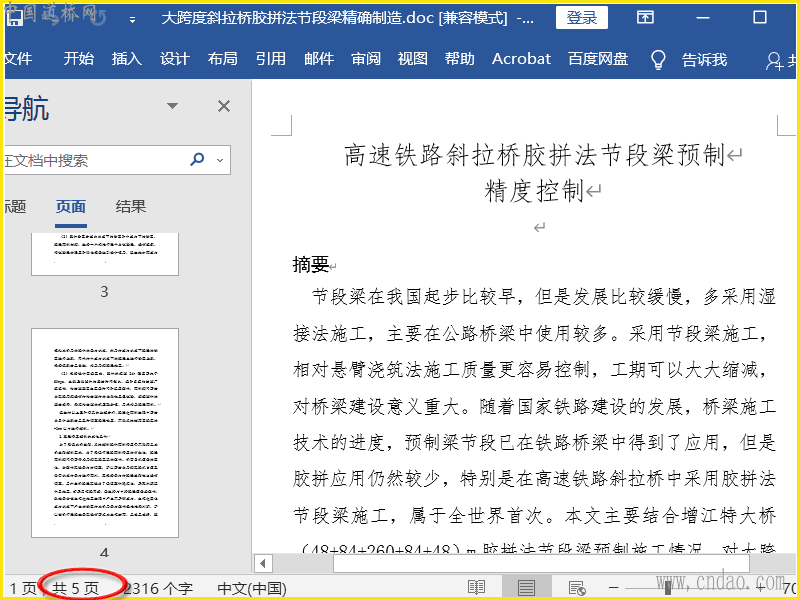Maximize the Word window
Screen dimensions: 800x600
coord(760,17)
